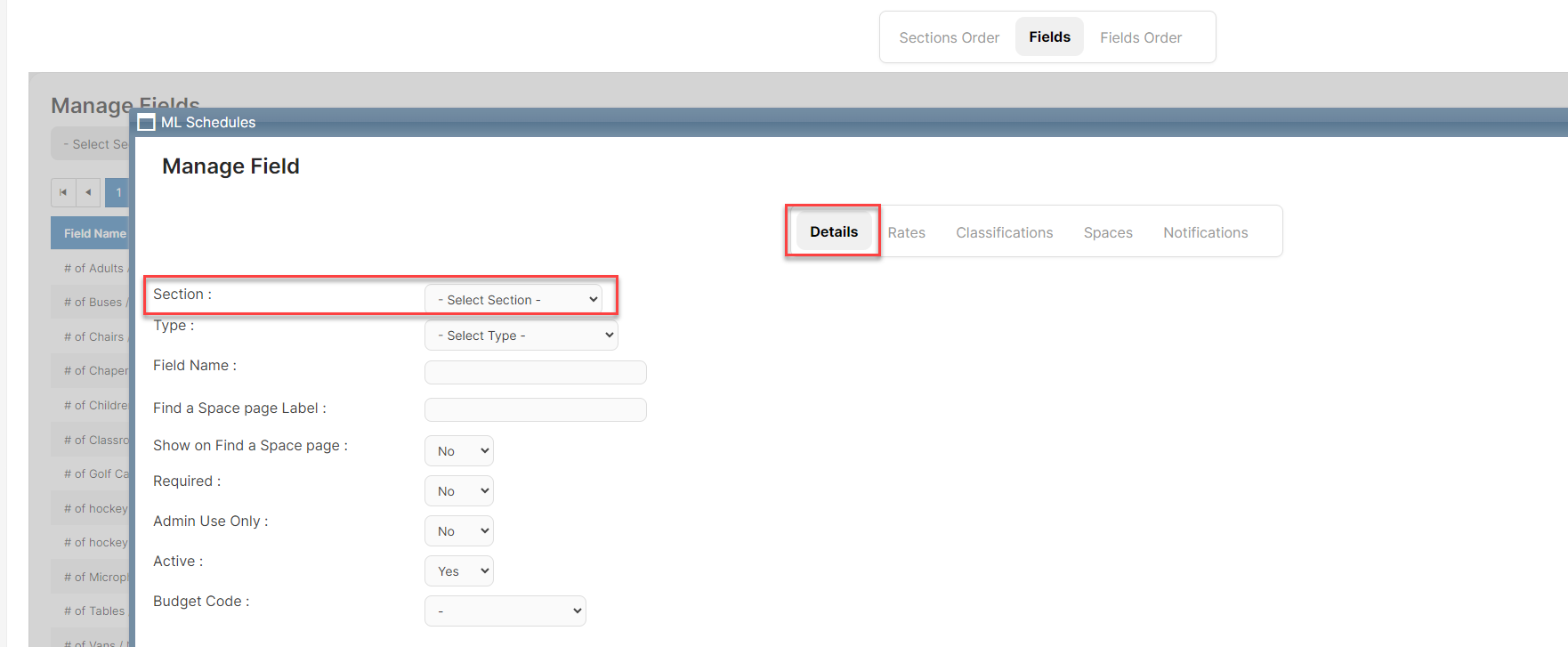Viewport: 1568px width, 647px height.
Task: Click the 'Admin Use Only :' label
Action: (x=211, y=522)
